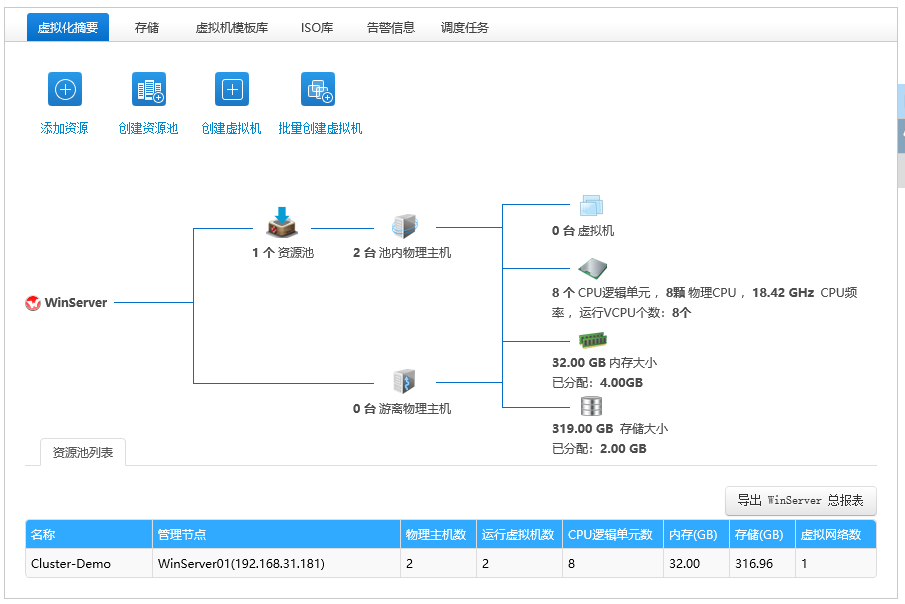
Task: Click the storage '已分配: 2.00 GB' text
Action: (599, 448)
